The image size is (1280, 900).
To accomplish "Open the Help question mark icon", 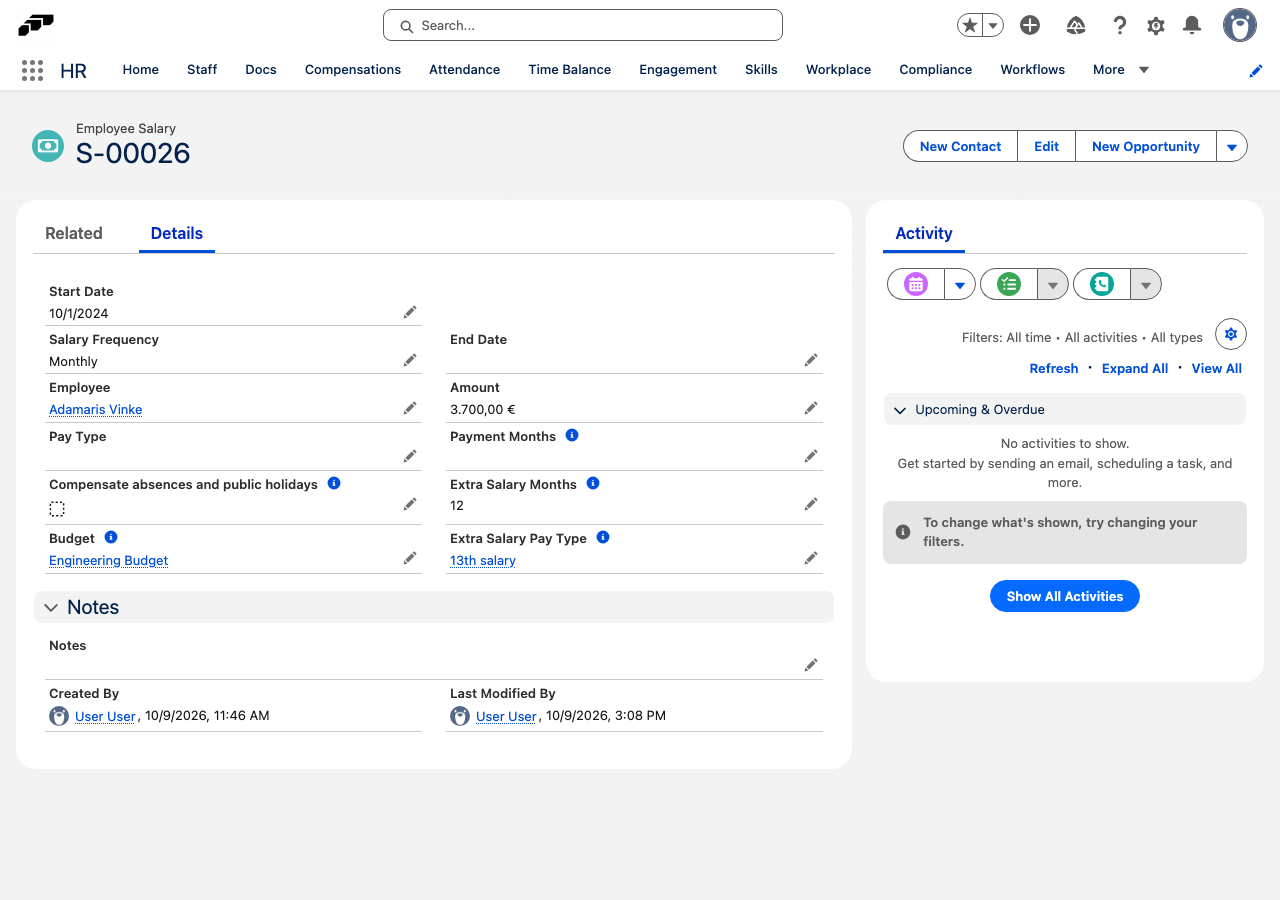I will point(1120,26).
